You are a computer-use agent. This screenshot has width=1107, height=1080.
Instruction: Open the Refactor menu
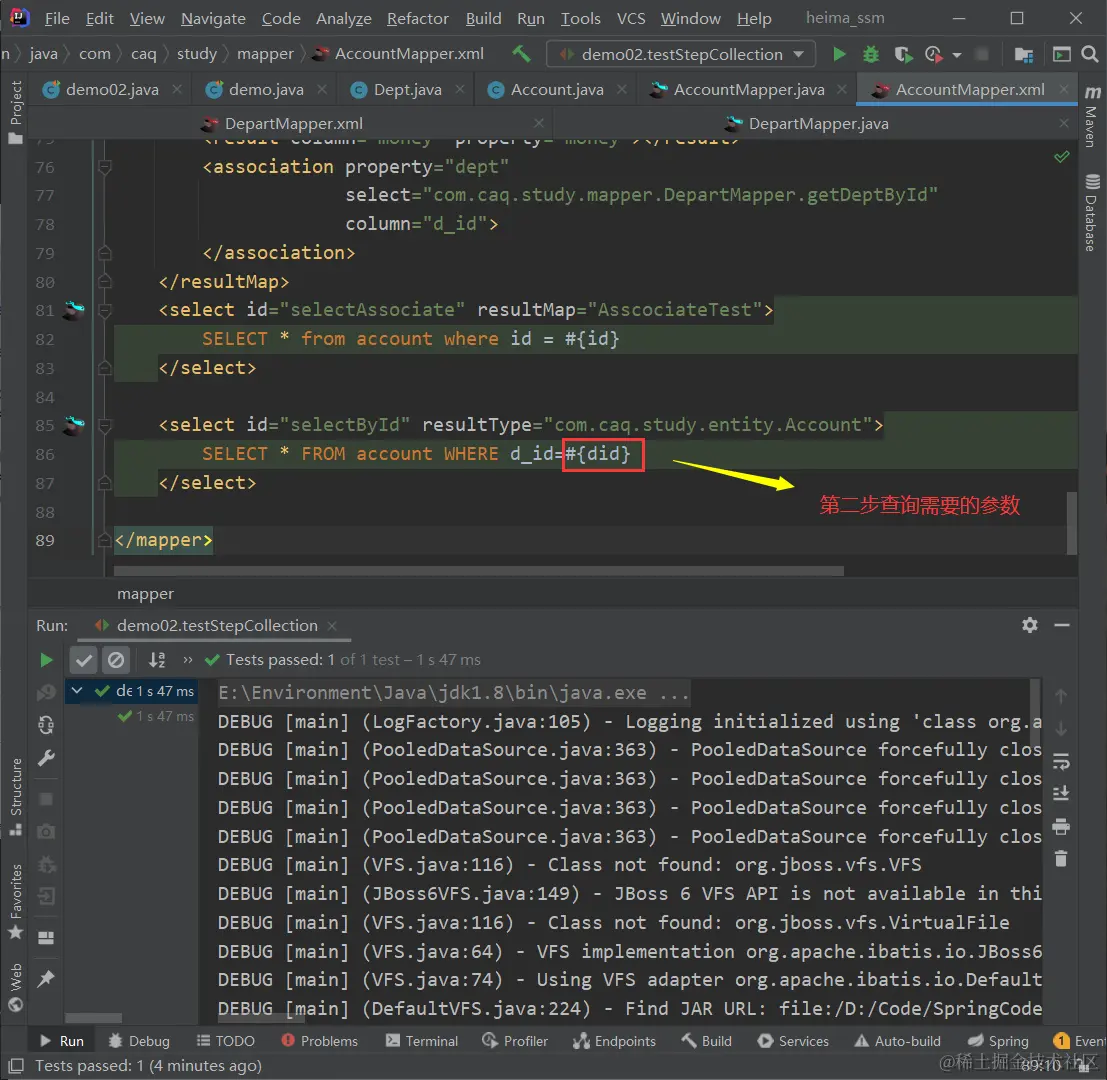(417, 18)
